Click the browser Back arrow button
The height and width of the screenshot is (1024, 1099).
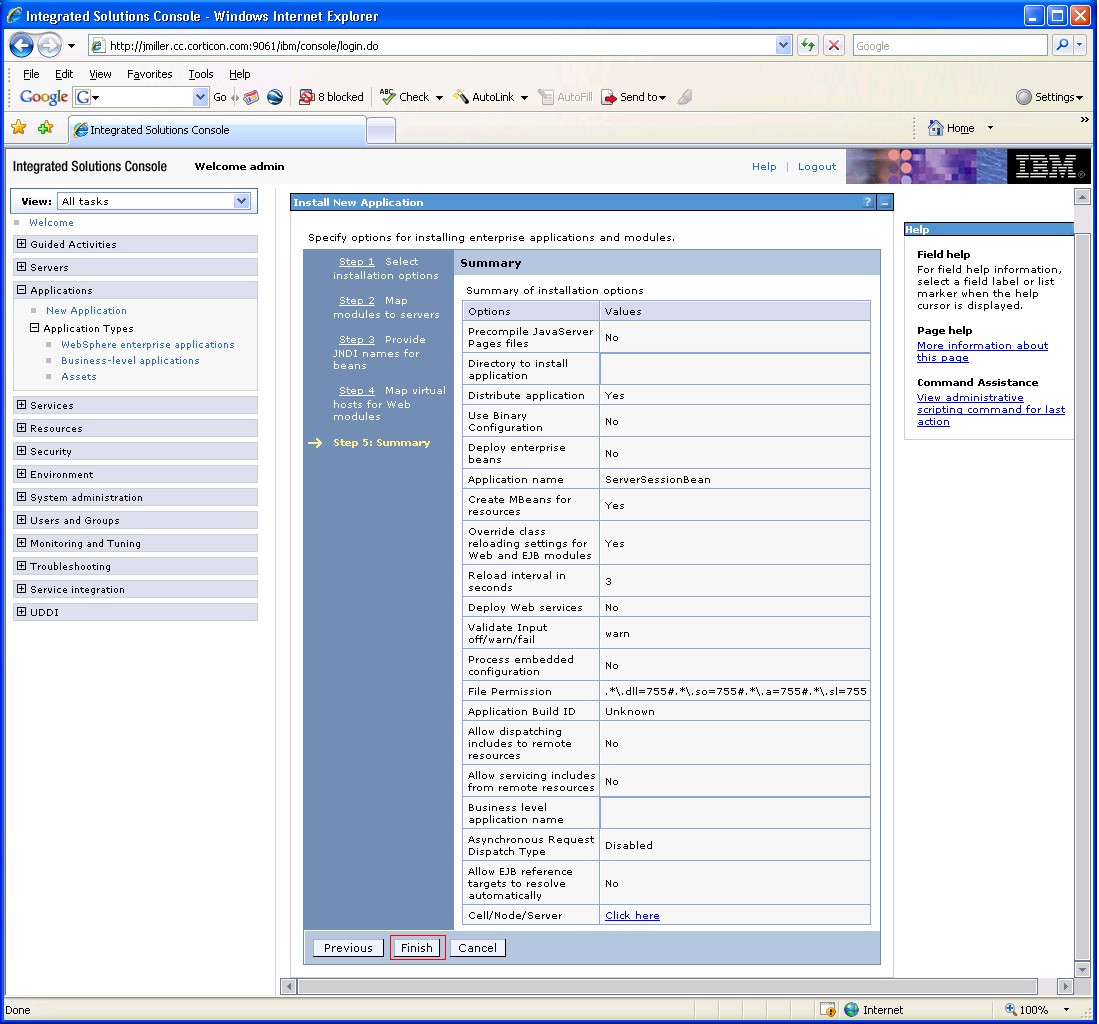(21, 46)
